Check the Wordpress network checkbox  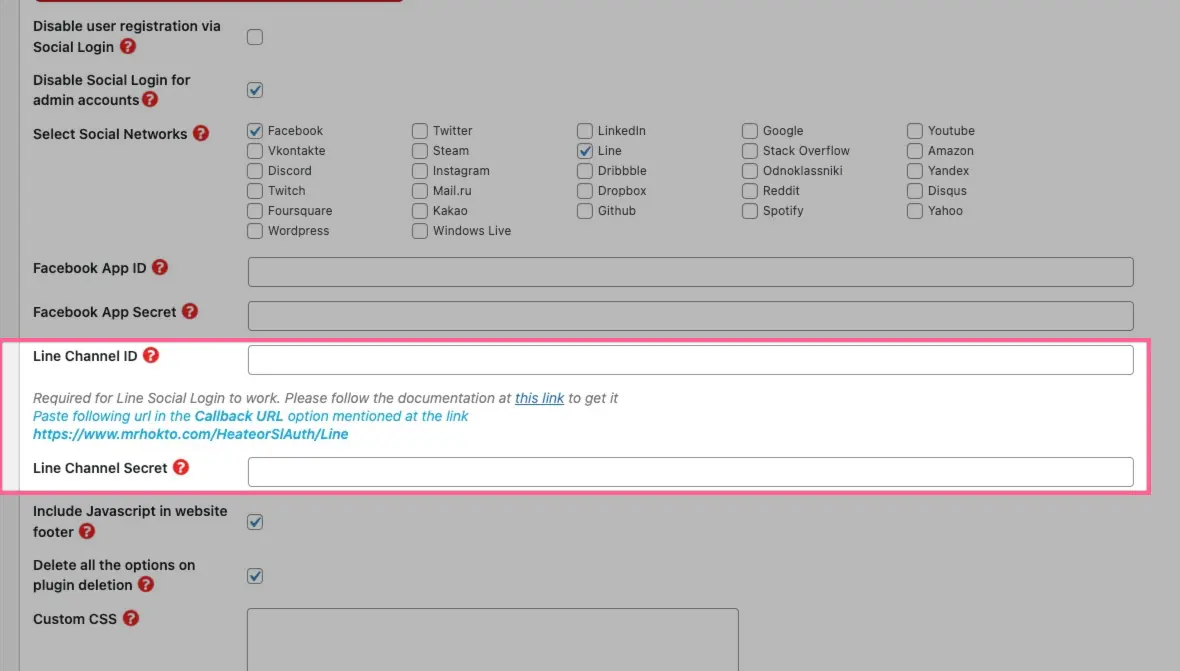[x=255, y=231]
